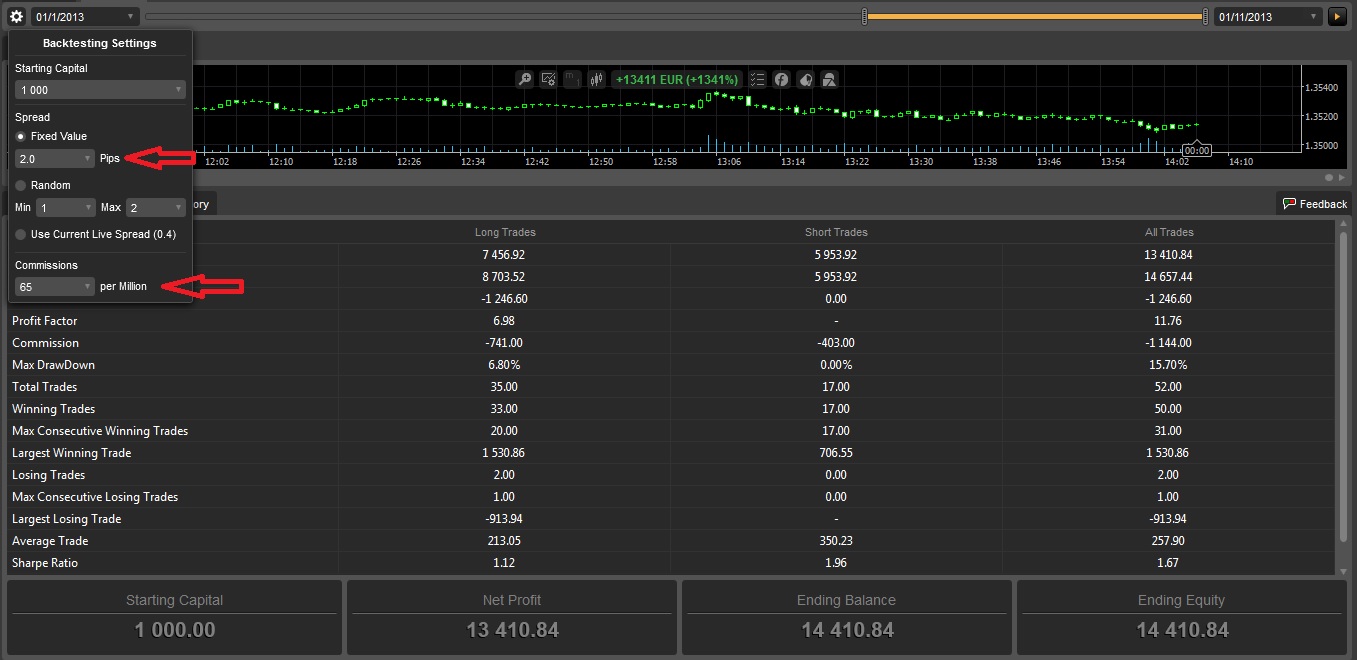
Task: Select the Average Trade row label
Action: coord(50,541)
